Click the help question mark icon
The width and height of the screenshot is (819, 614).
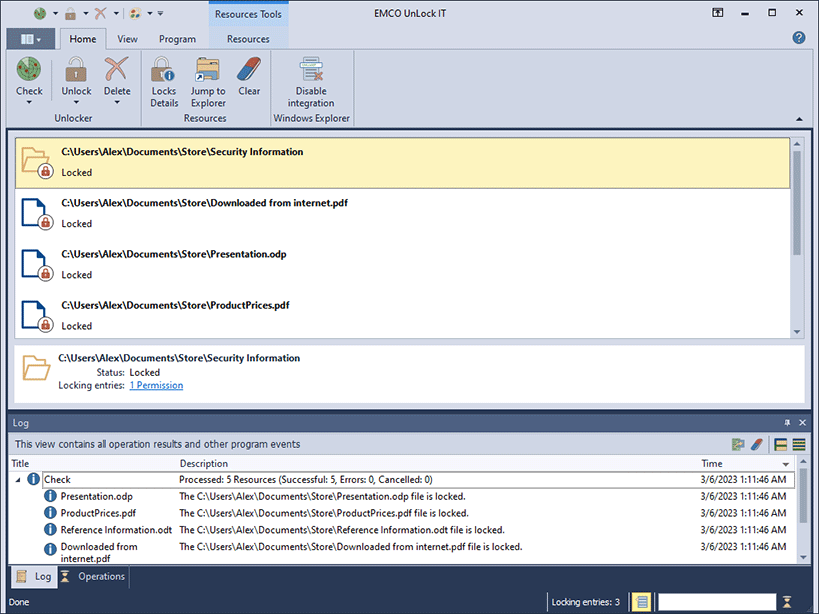[798, 38]
